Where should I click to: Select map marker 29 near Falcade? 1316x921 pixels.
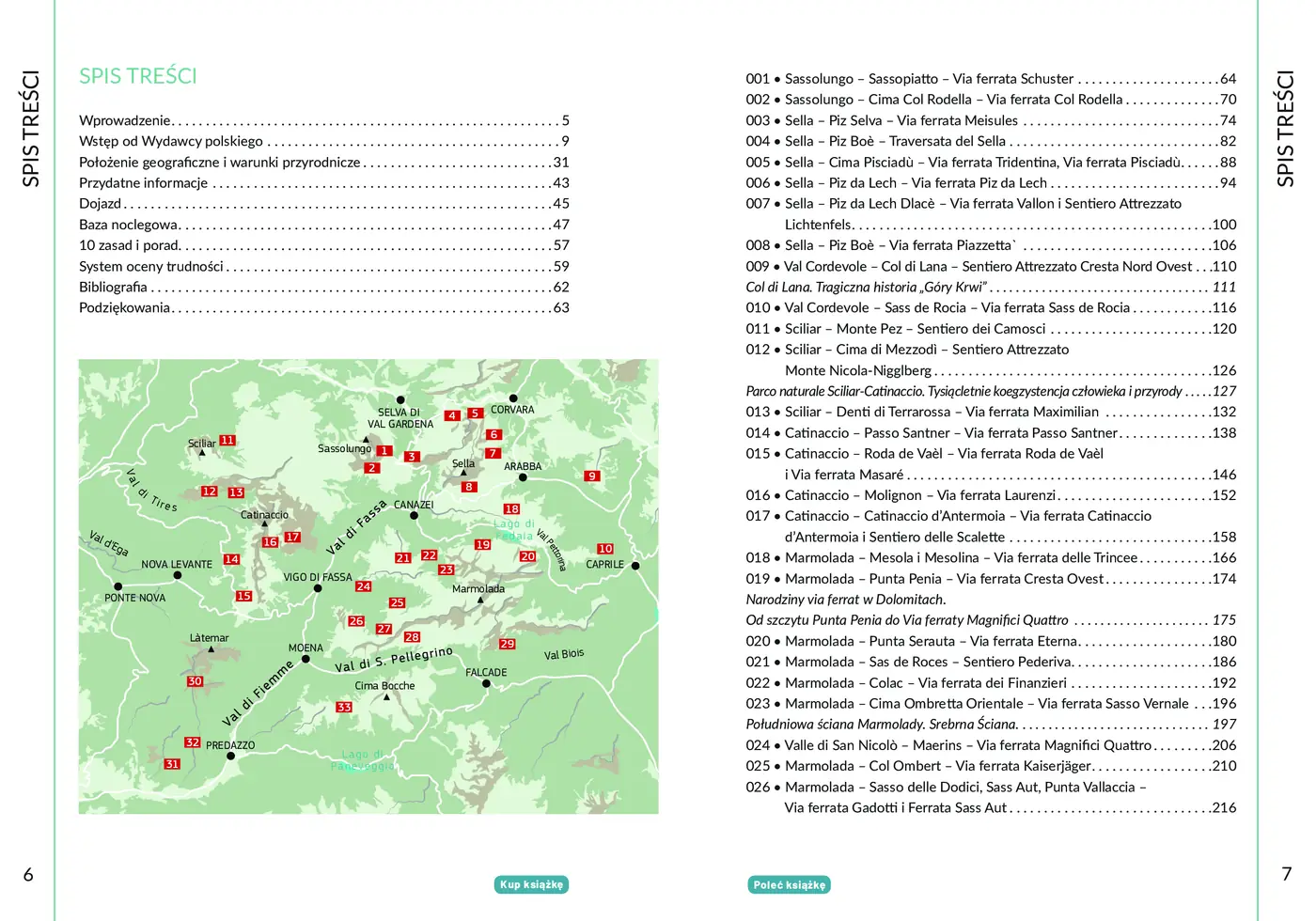point(508,644)
